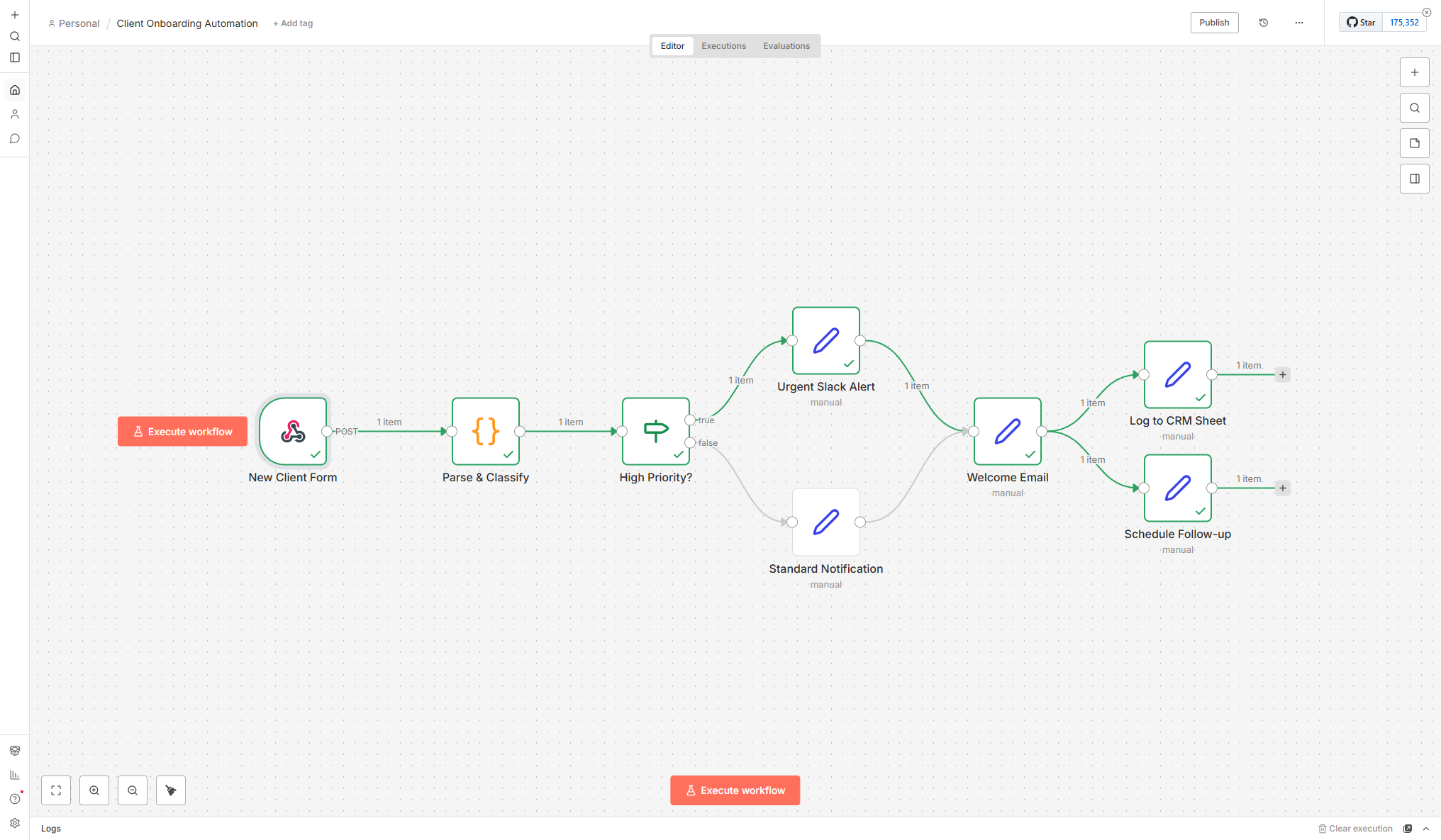The image size is (1441, 840).
Task: Collapse the Logs panel with the chevron
Action: (1426, 828)
